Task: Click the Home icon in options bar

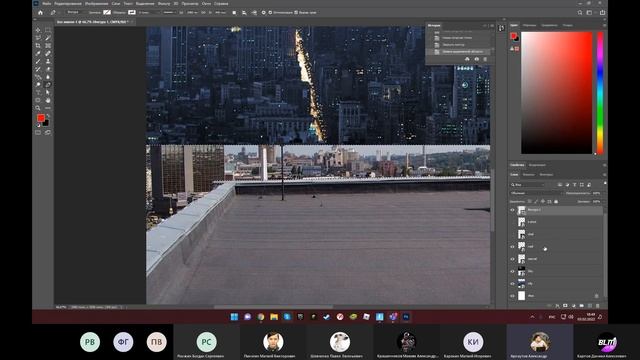Action: (x=40, y=13)
